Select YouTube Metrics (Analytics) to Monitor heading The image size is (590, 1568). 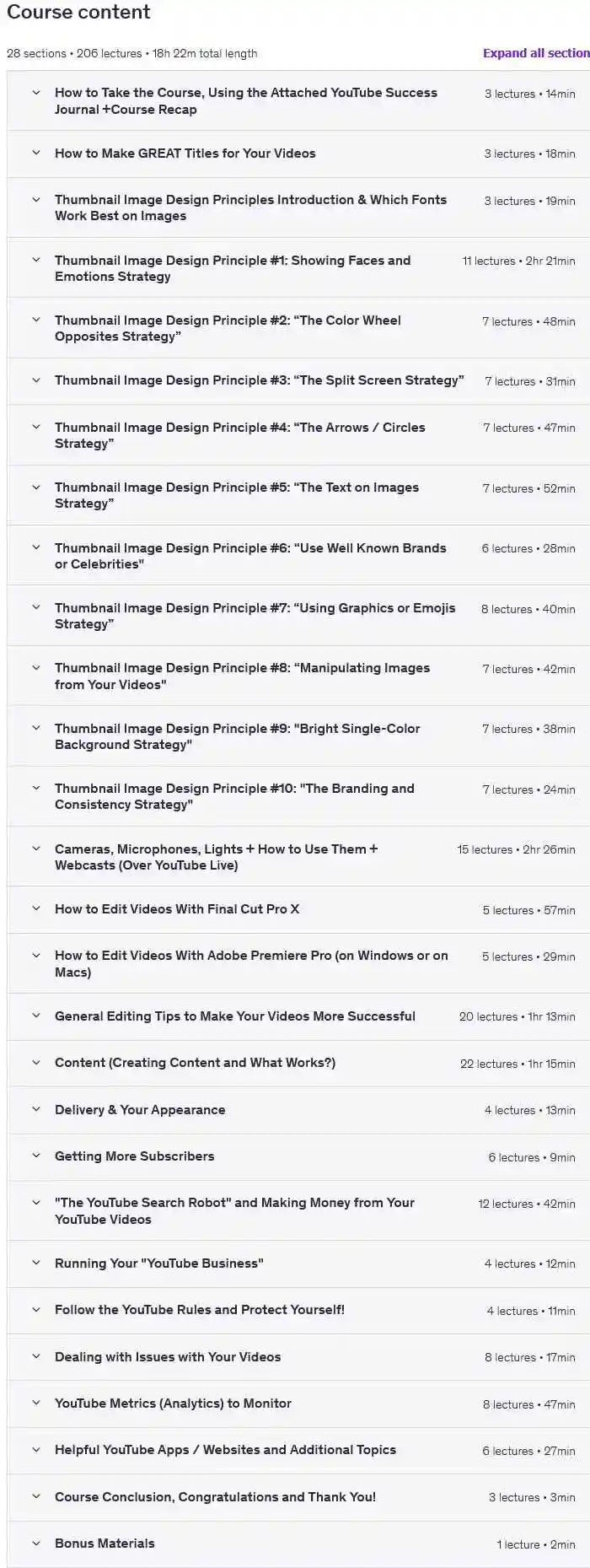pos(173,1404)
